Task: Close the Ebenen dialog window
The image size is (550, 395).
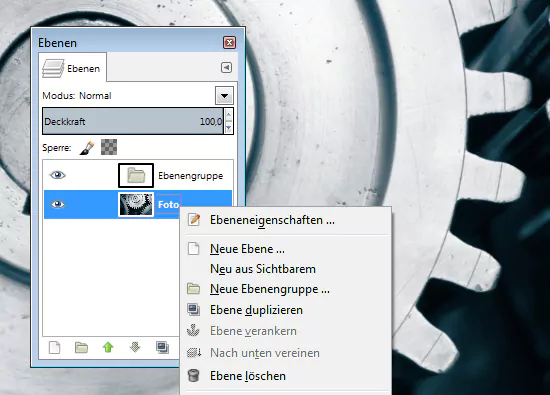Action: click(x=229, y=43)
